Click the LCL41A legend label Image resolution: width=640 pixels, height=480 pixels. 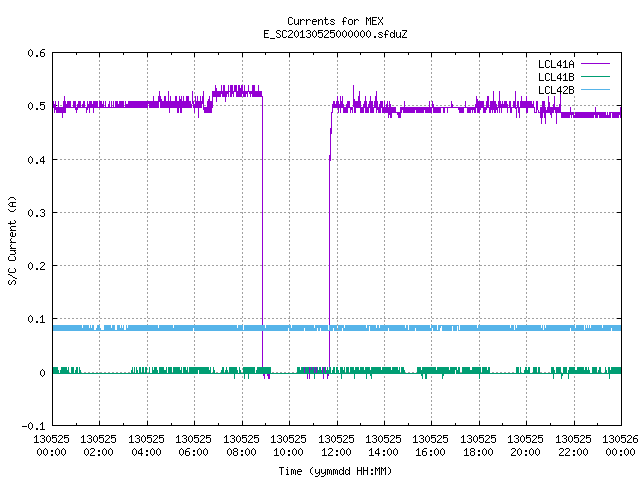coord(556,64)
